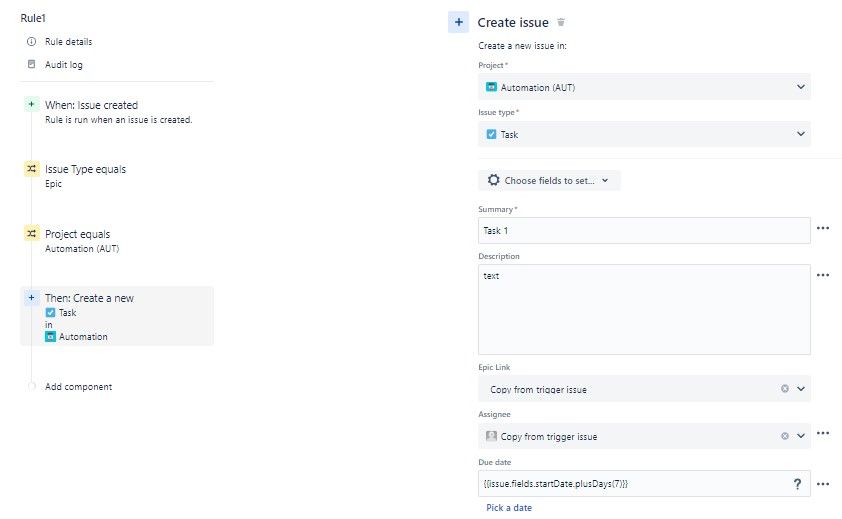This screenshot has height=519, width=842.
Task: Expand the Issue type dropdown chevron
Action: (801, 134)
